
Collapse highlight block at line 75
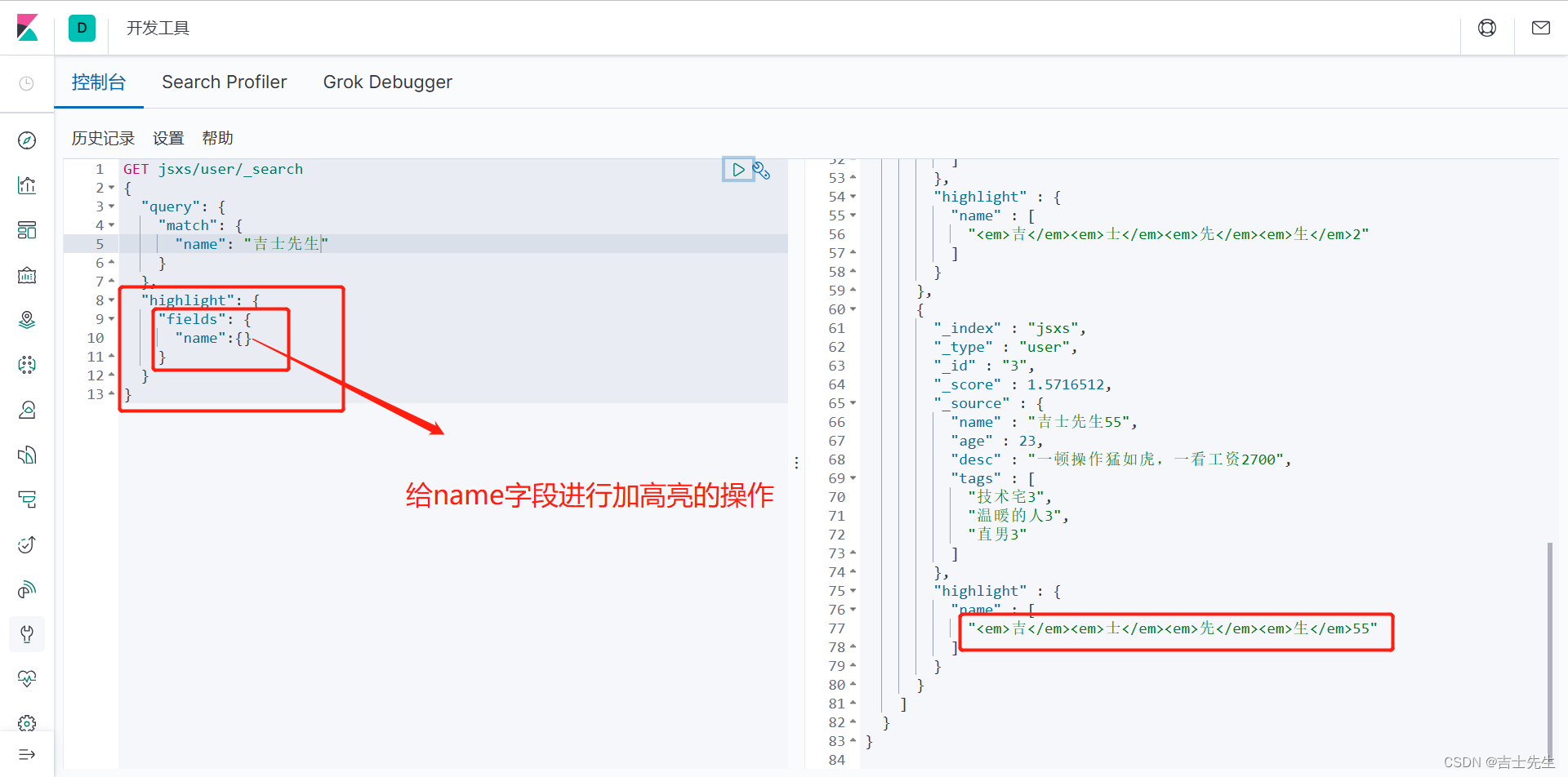click(853, 591)
